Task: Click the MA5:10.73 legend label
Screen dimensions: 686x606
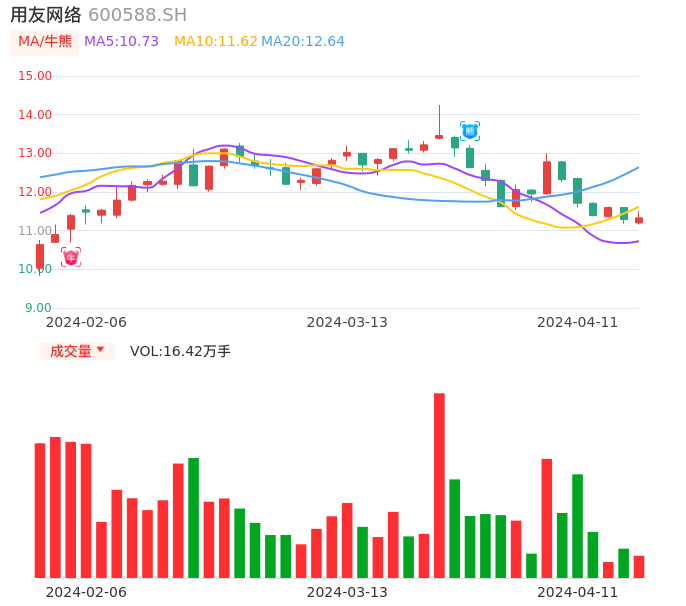Action: [x=121, y=42]
